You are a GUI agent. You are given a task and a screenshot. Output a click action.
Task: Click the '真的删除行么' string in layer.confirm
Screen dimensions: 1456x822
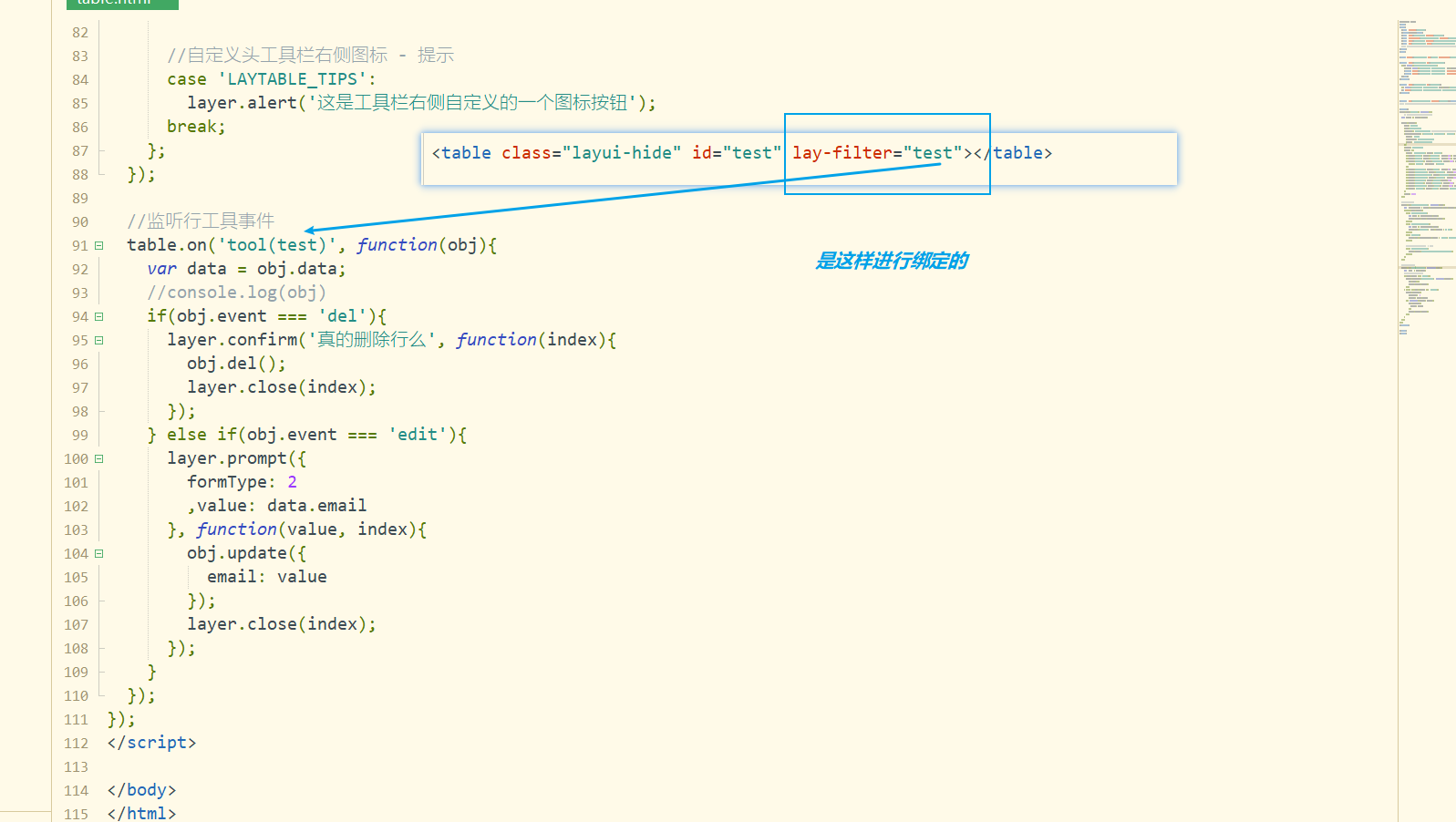[x=371, y=340]
